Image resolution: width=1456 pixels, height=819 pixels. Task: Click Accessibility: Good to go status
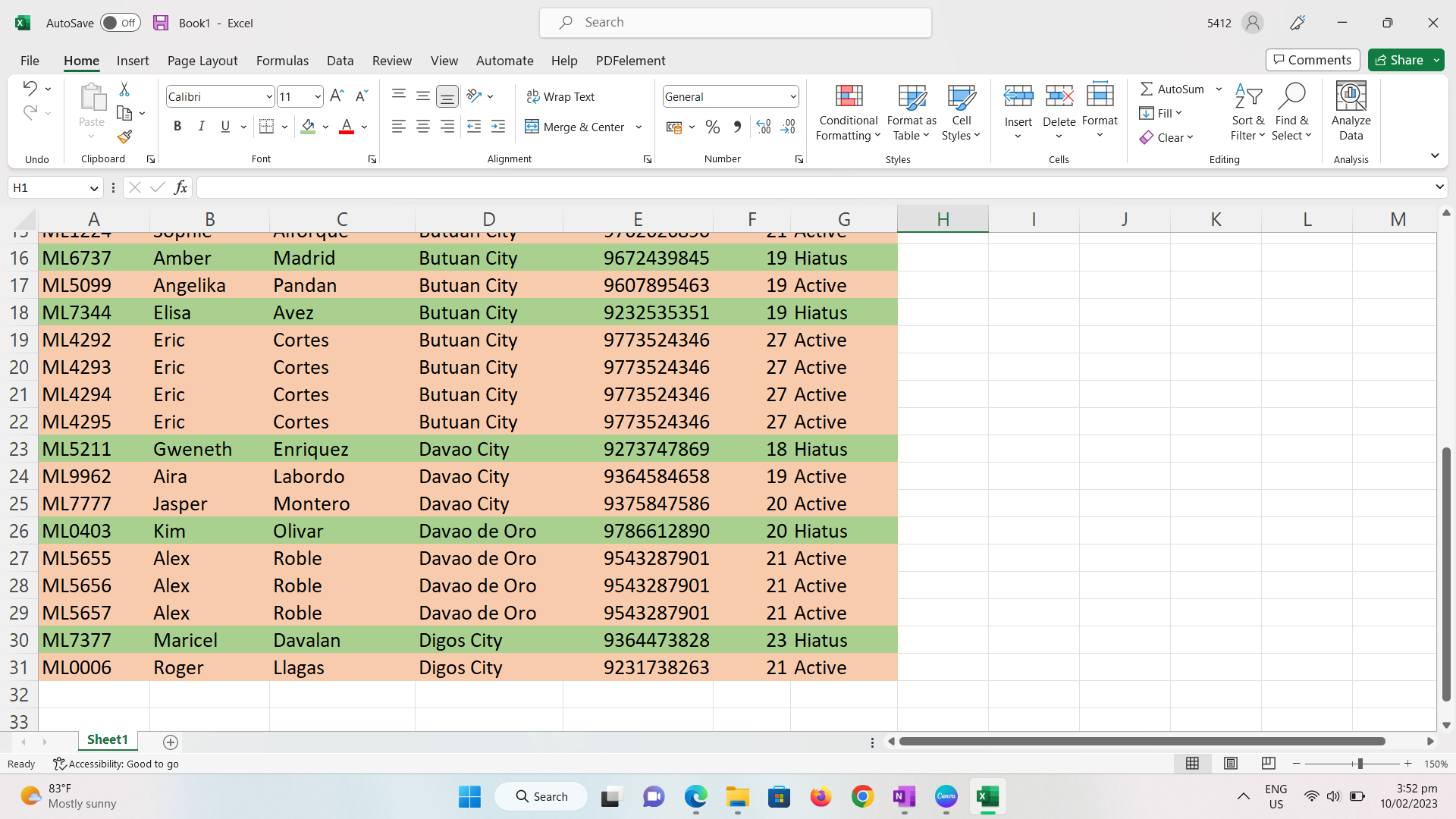[116, 764]
